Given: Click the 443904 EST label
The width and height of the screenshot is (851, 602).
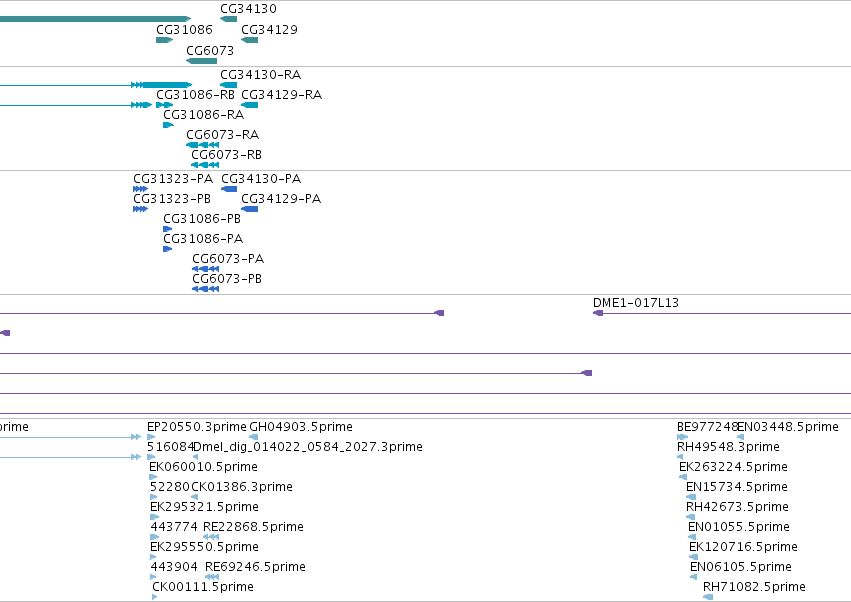Looking at the screenshot, I should click(x=174, y=567).
